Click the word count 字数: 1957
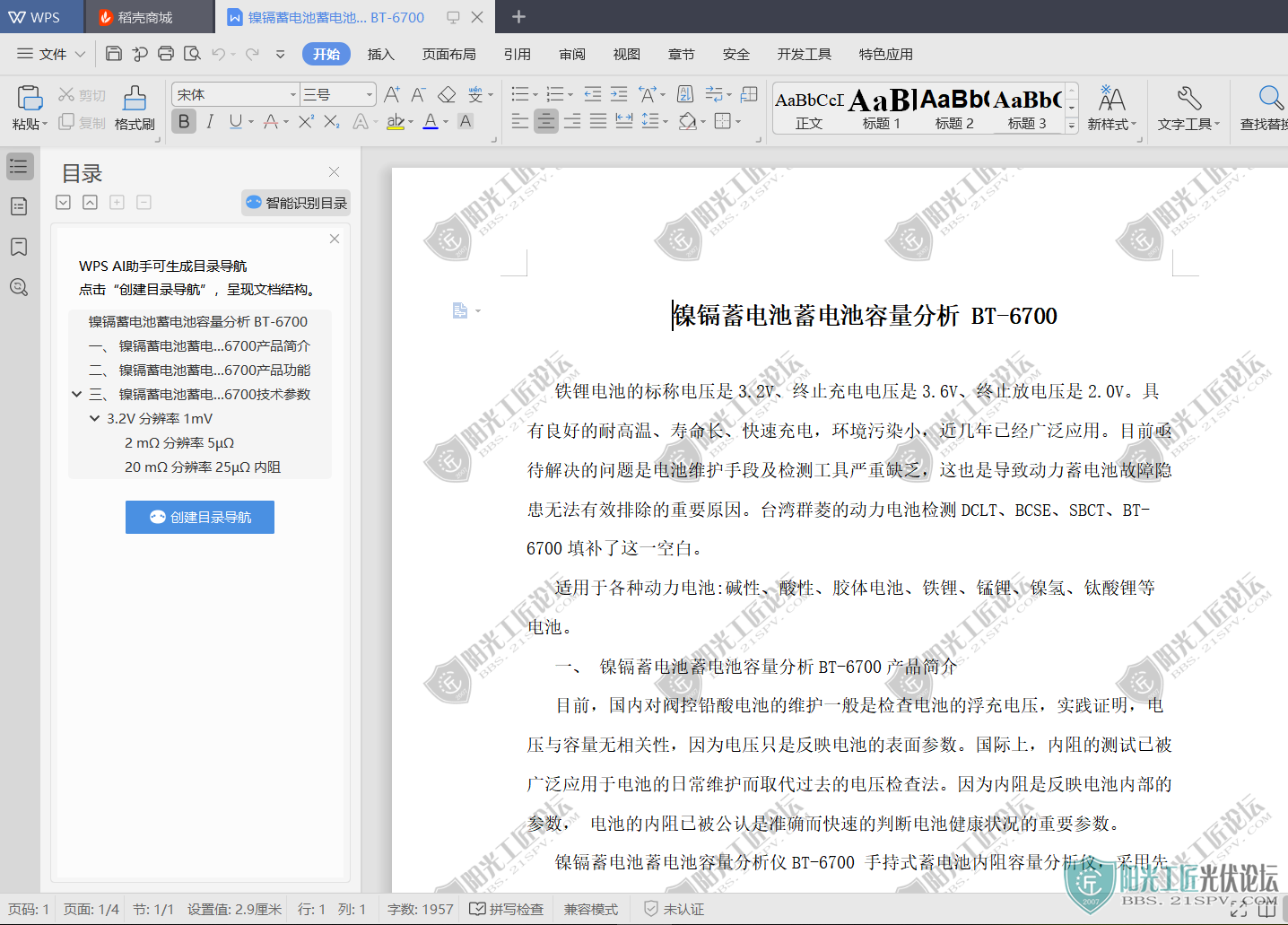This screenshot has width=1288, height=925. 421,909
